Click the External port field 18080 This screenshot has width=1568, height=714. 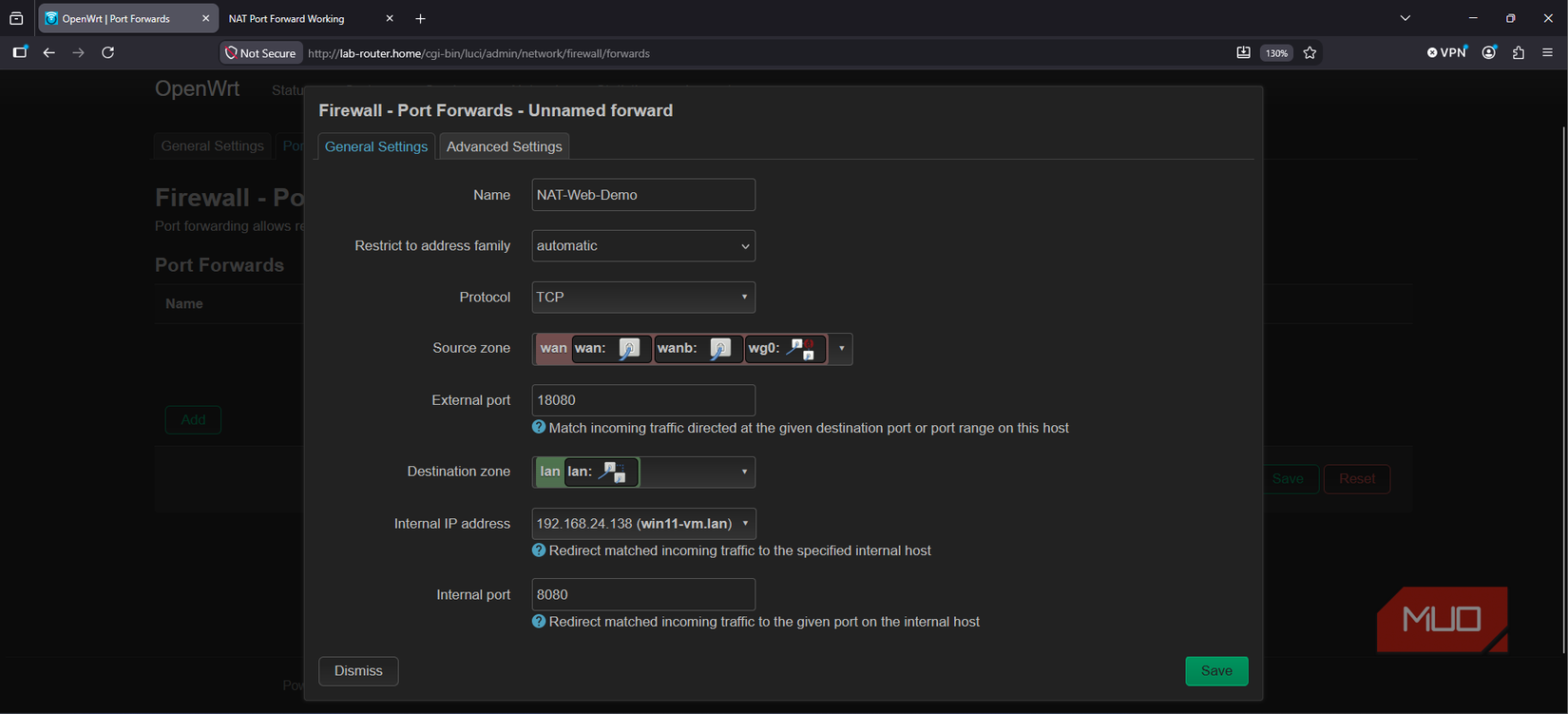643,400
